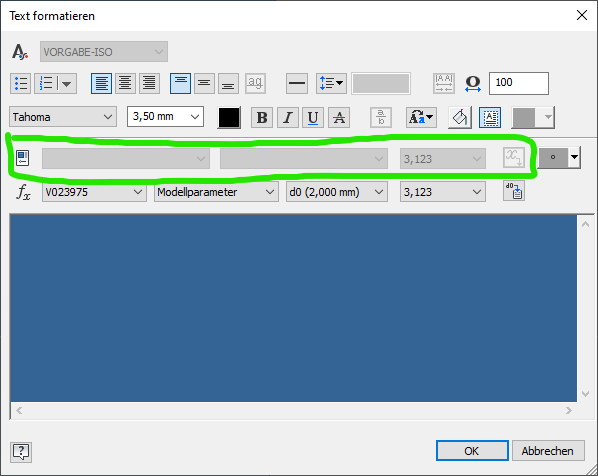Open the Modellparameter source dropdown
Image resolution: width=598 pixels, height=476 pixels.
(216, 192)
